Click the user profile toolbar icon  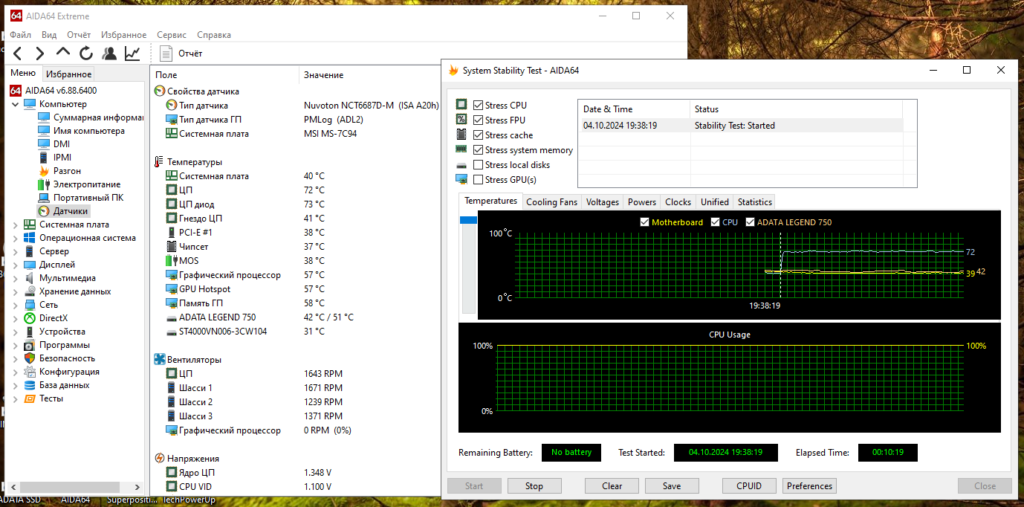pyautogui.click(x=109, y=54)
